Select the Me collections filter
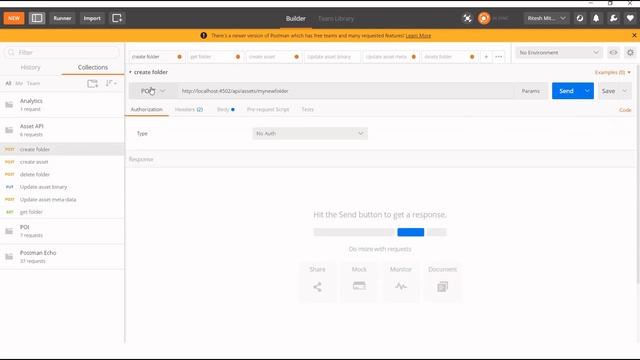This screenshot has width=640, height=360. coord(19,83)
